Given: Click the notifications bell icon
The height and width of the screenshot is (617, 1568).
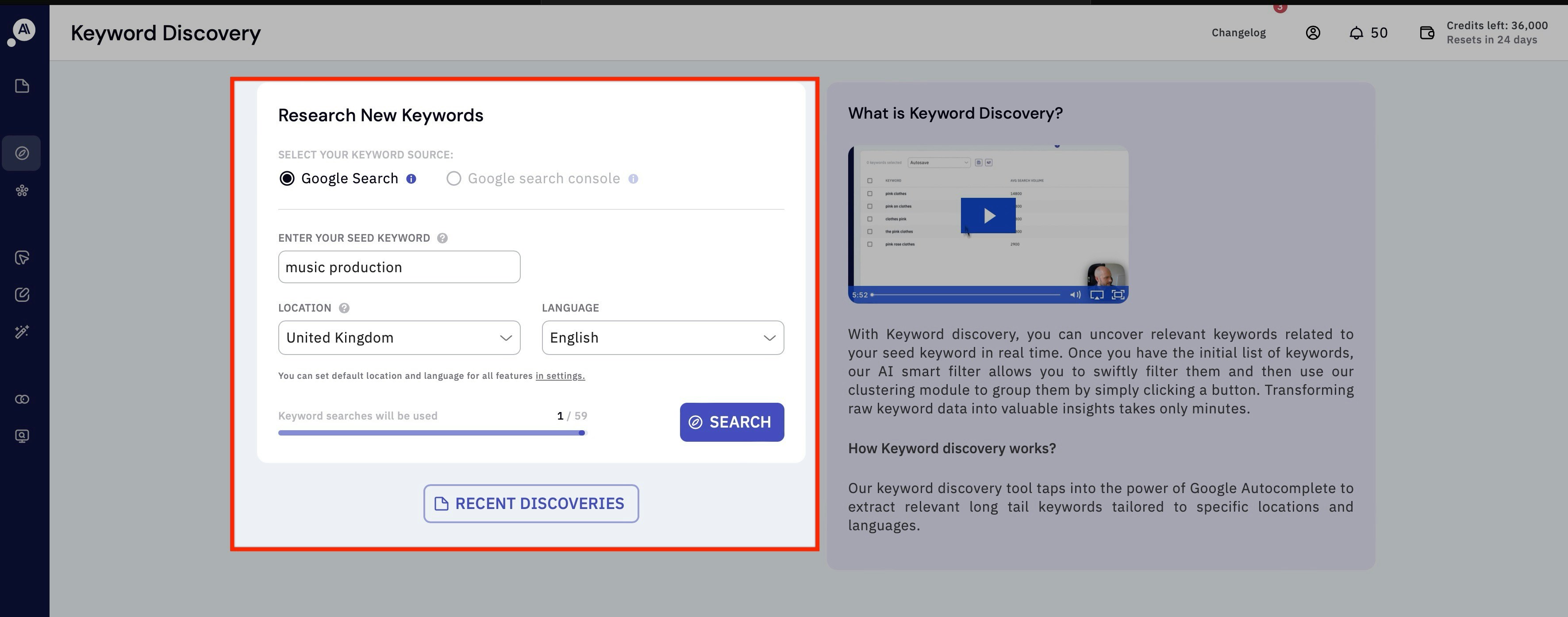Looking at the screenshot, I should pos(1356,33).
